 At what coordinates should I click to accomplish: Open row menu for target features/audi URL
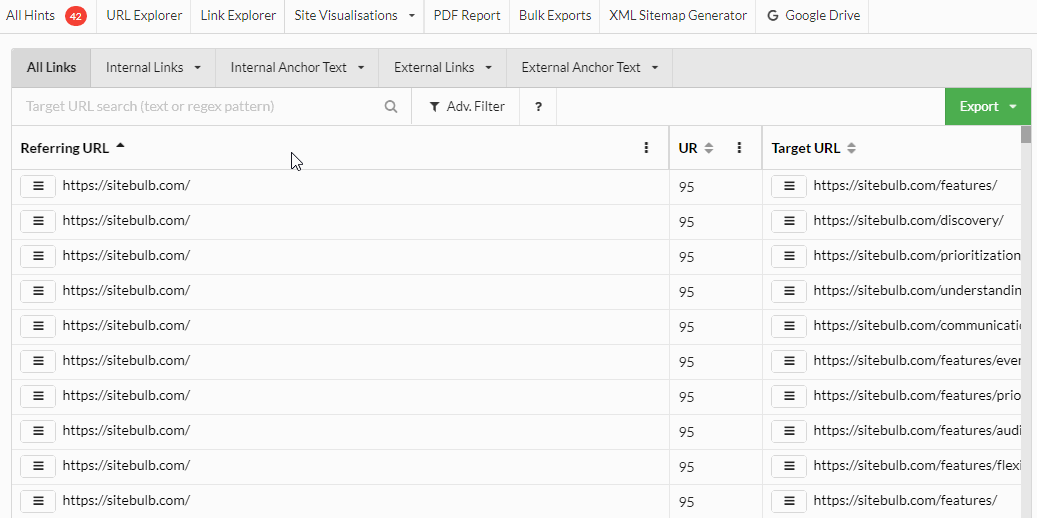pyautogui.click(x=789, y=431)
